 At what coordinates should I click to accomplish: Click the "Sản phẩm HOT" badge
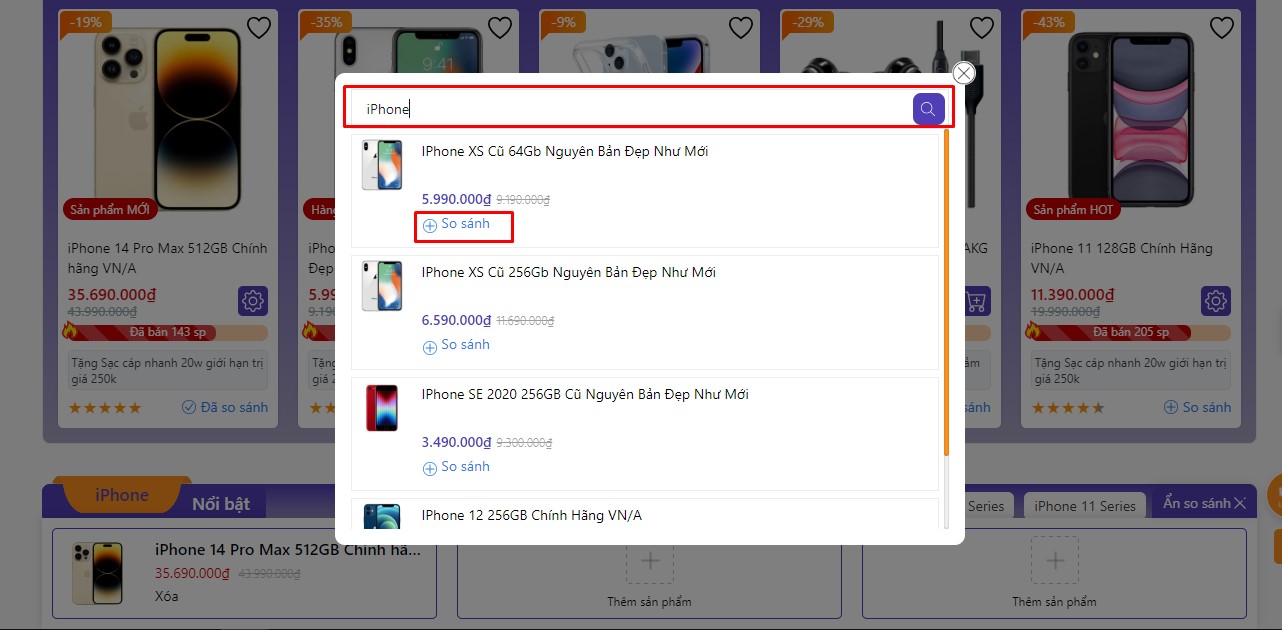1073,210
